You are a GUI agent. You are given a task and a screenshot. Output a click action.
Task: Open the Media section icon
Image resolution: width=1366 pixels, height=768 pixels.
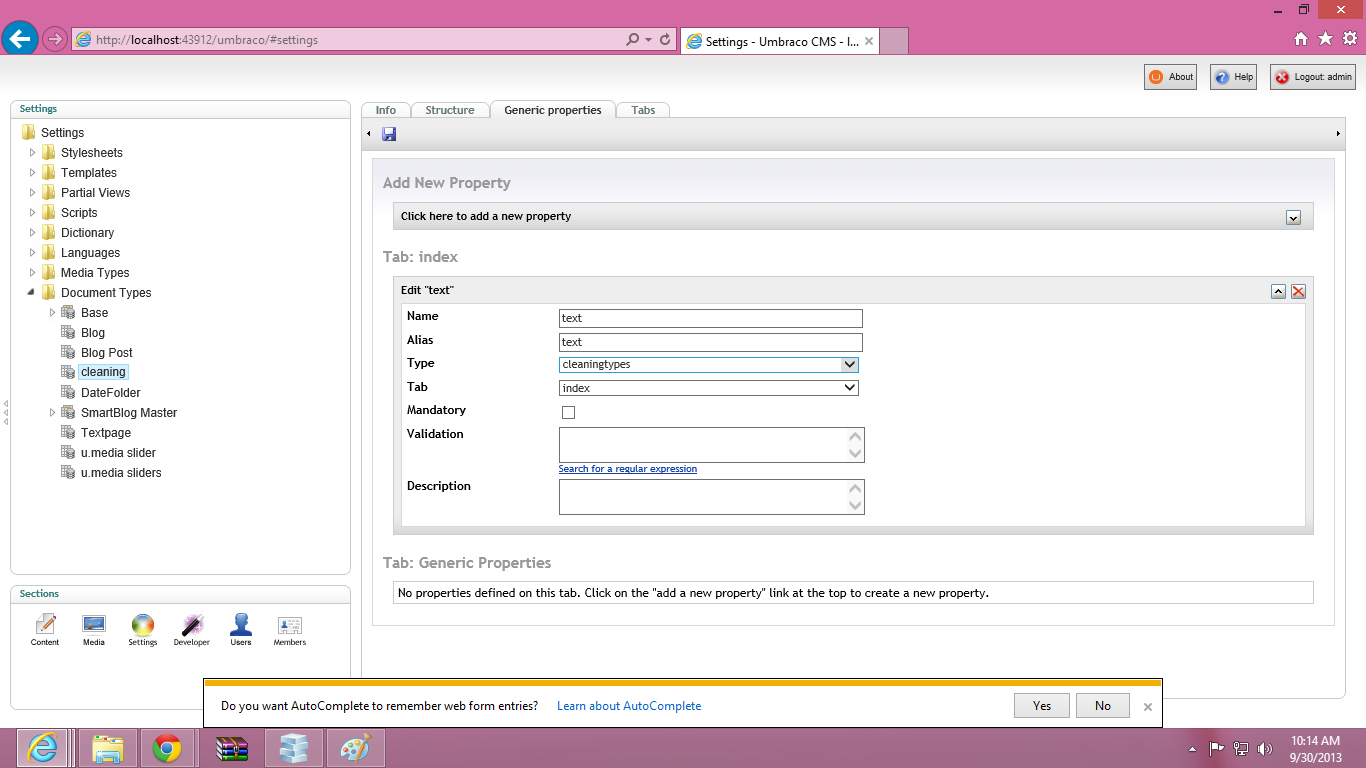94,630
